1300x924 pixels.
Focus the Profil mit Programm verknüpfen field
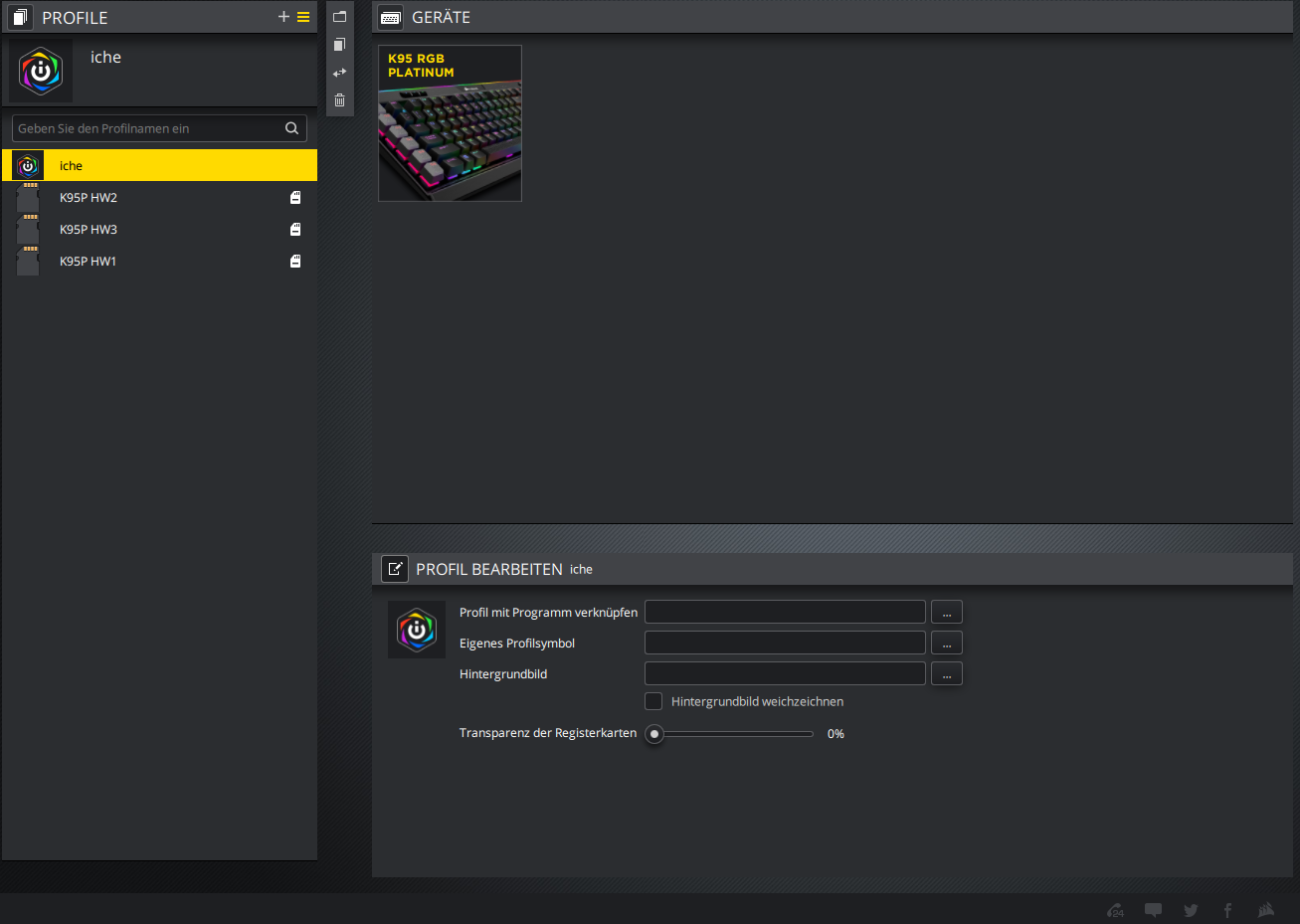(785, 613)
